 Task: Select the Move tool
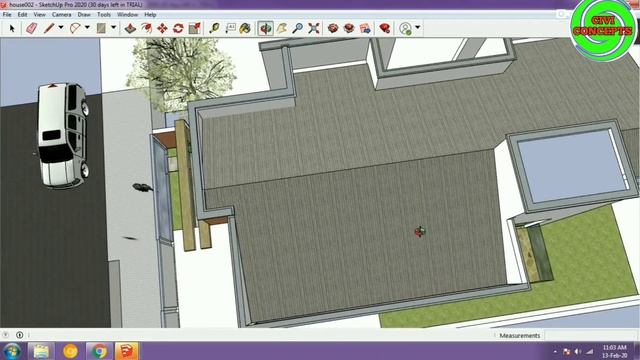[x=162, y=28]
